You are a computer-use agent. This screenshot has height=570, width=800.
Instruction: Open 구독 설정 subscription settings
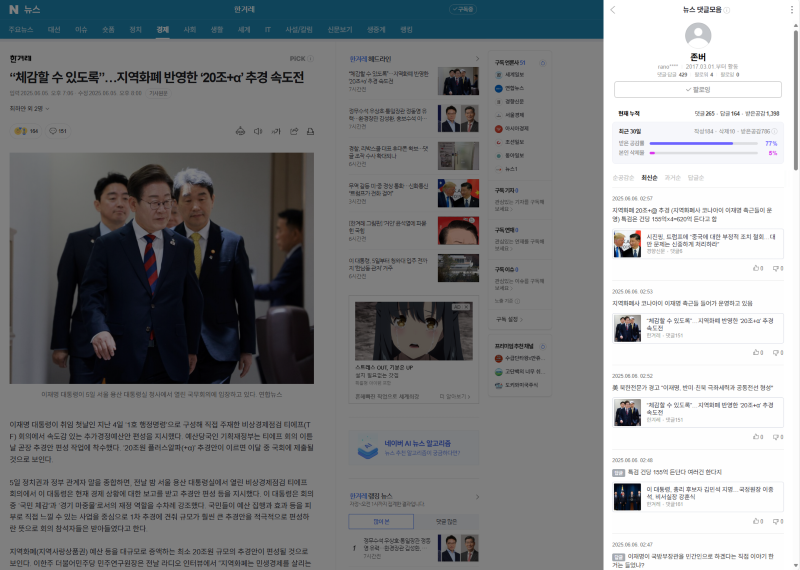pyautogui.click(x=509, y=319)
